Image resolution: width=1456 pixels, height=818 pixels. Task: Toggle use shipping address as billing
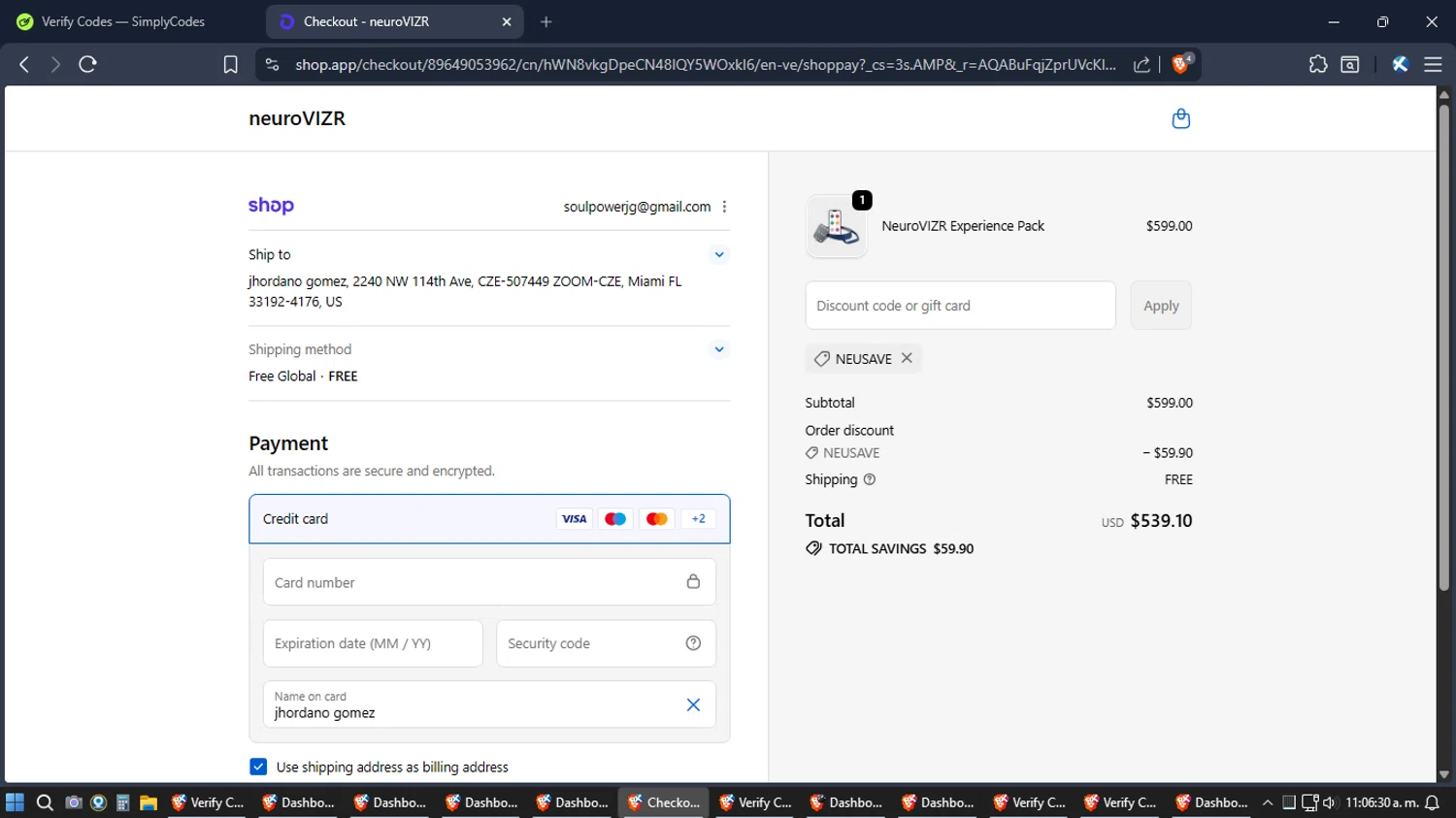(x=258, y=767)
